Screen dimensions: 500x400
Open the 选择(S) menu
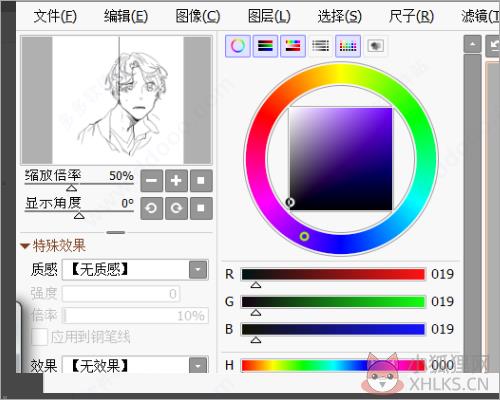pos(340,16)
